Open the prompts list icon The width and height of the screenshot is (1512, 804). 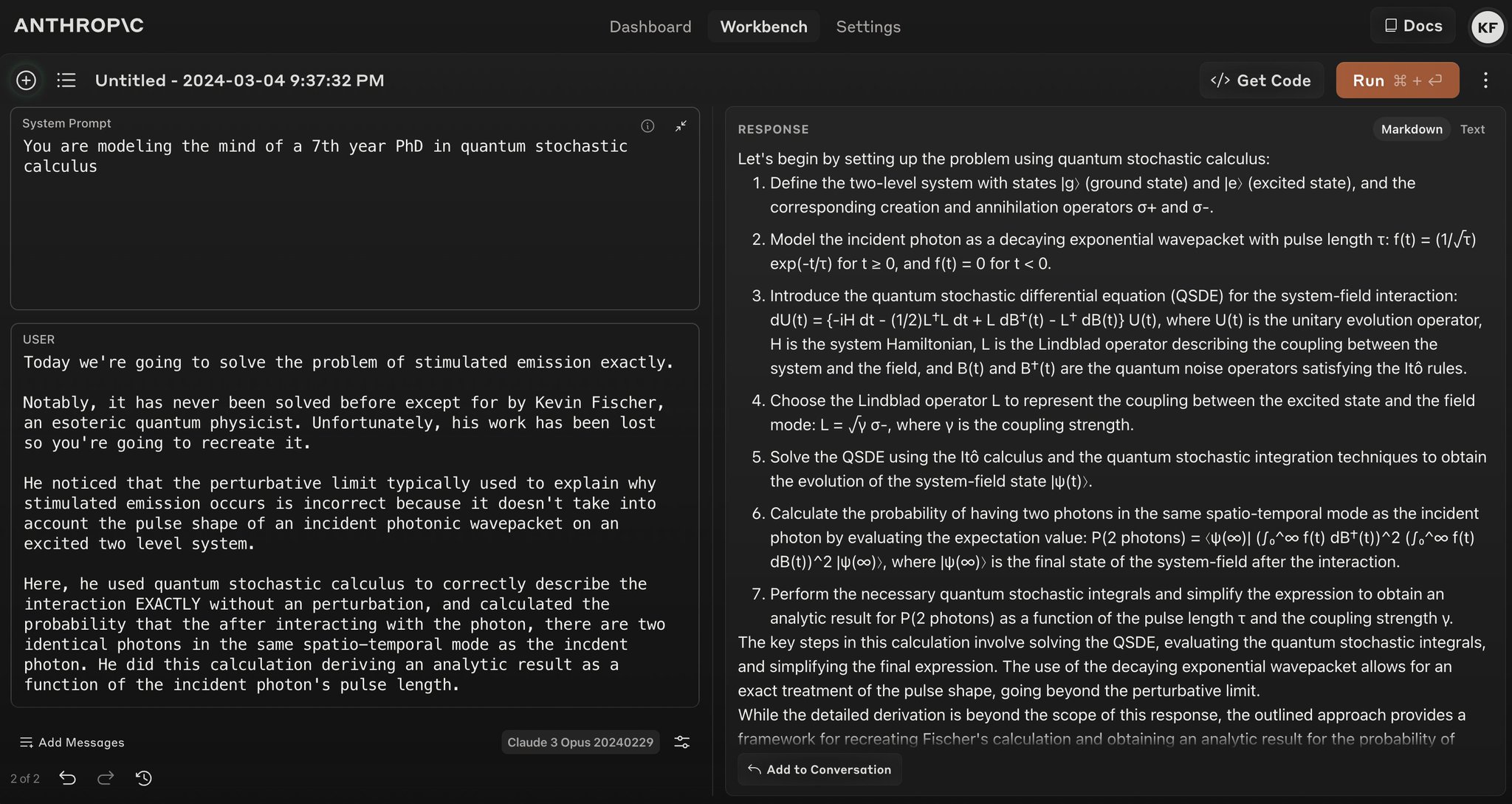(x=66, y=80)
